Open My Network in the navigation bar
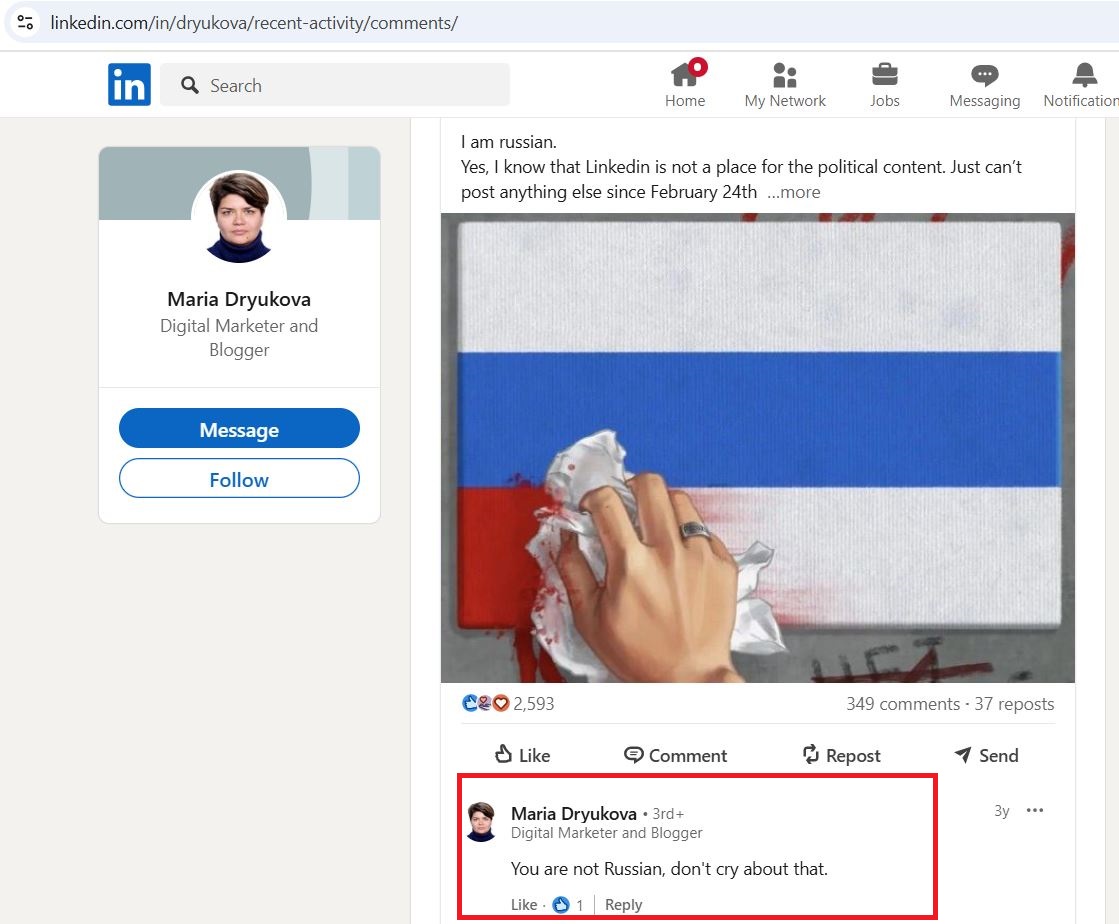 (785, 84)
